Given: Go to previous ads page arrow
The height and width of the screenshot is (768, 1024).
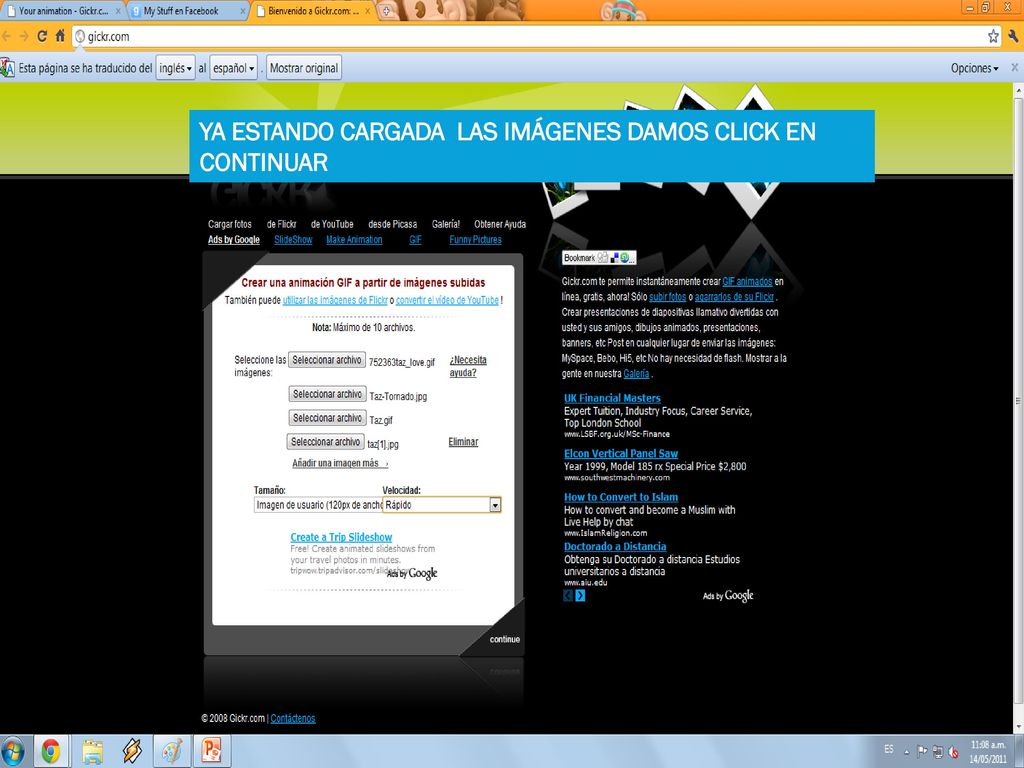Looking at the screenshot, I should 568,596.
